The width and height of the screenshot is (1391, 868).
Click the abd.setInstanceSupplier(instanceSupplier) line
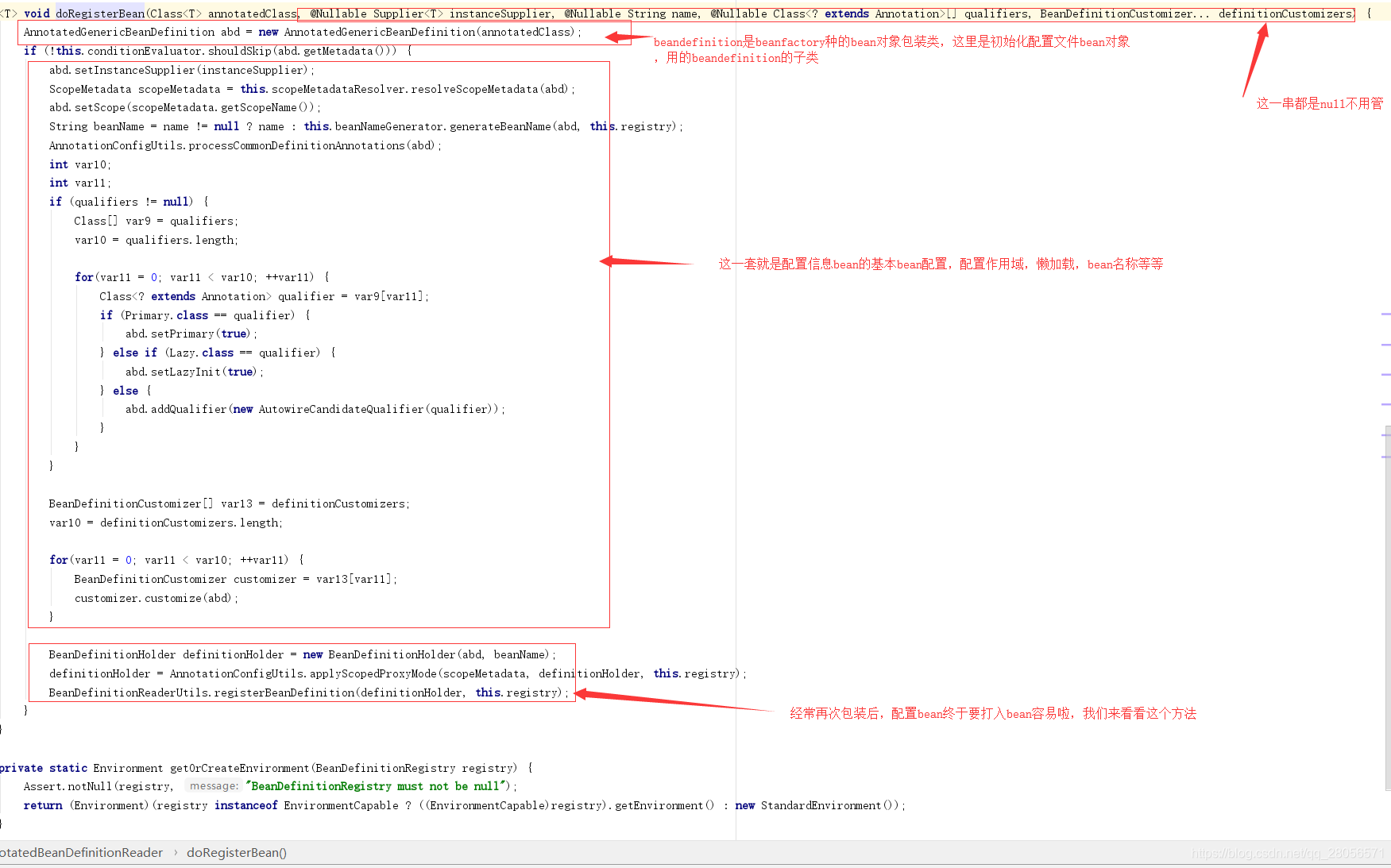tap(182, 70)
